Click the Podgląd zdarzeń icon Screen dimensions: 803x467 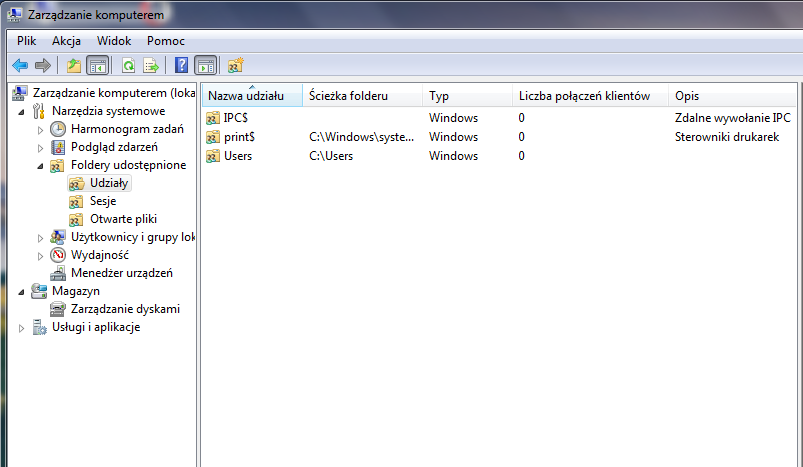point(58,147)
